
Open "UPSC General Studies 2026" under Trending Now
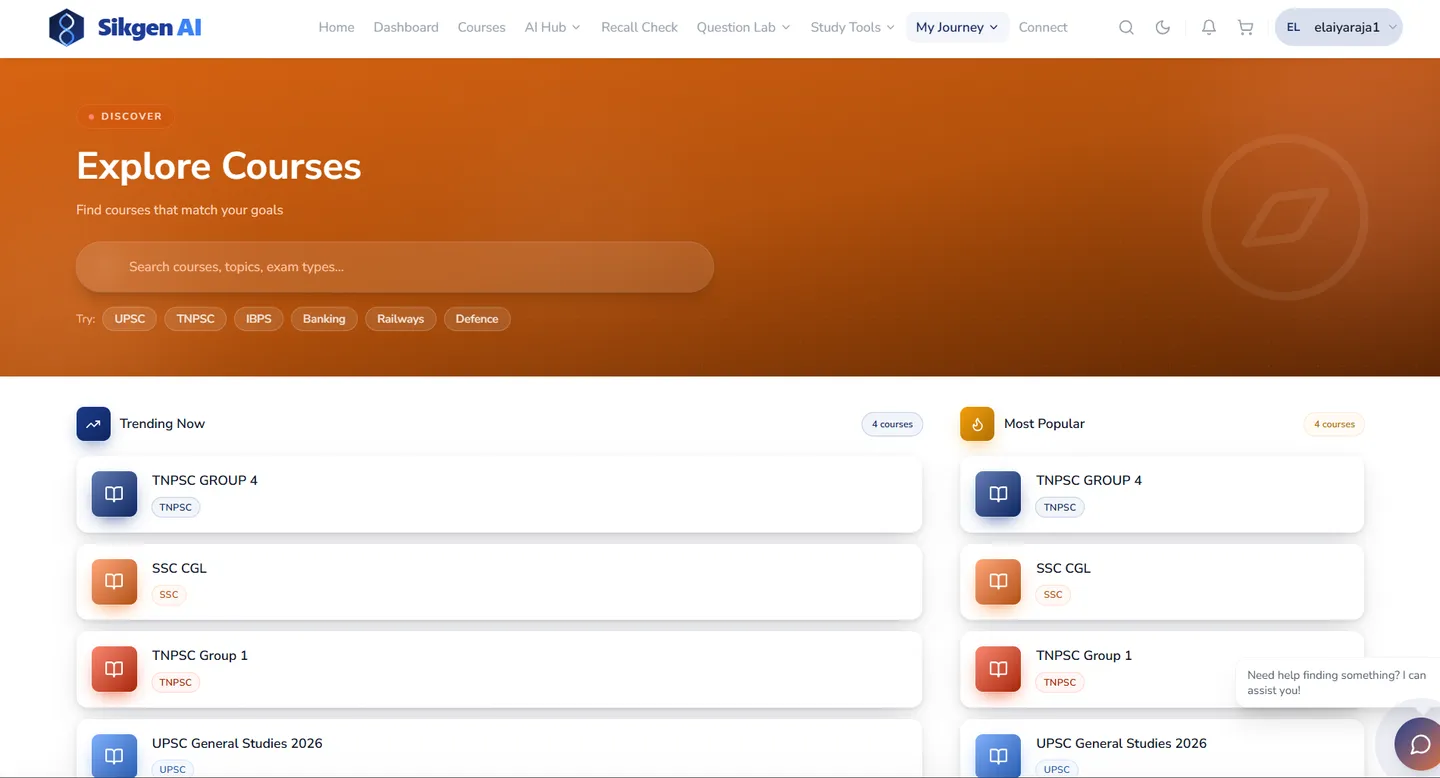coord(499,749)
